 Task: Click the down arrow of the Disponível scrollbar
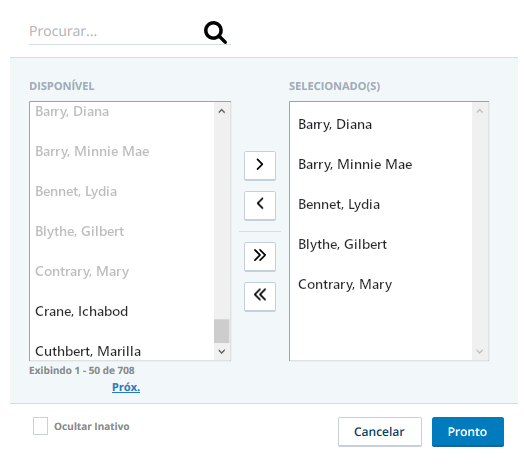[222, 351]
